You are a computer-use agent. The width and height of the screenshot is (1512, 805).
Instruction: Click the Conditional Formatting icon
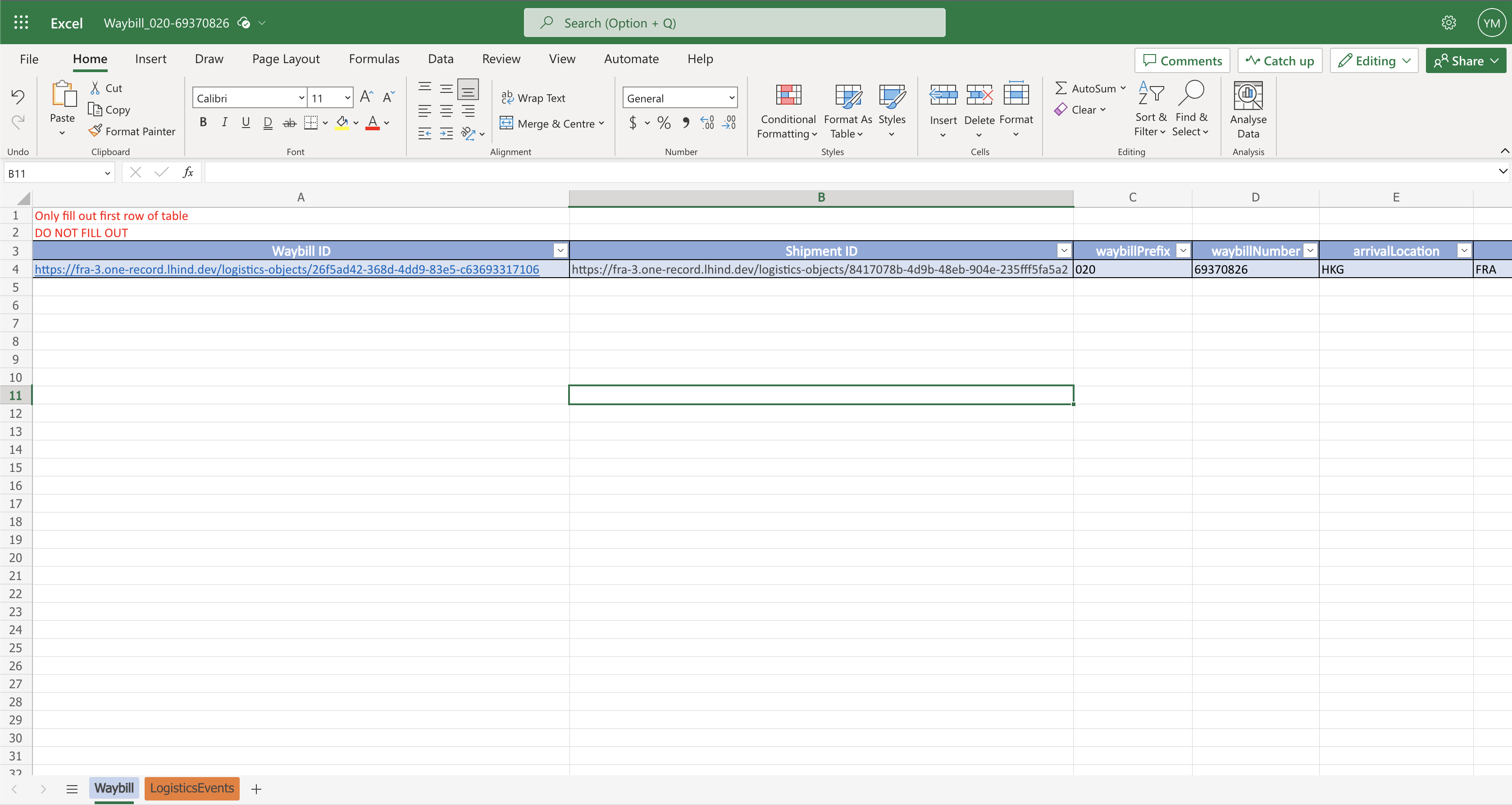(x=788, y=96)
